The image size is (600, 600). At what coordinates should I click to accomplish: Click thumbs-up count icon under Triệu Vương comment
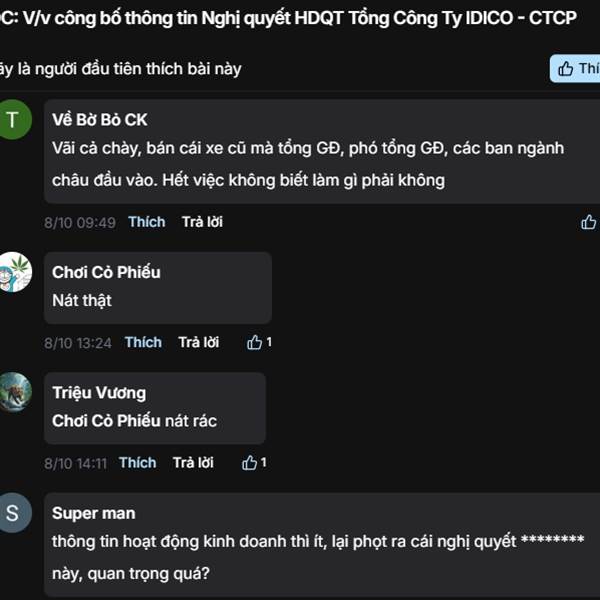pyautogui.click(x=254, y=463)
